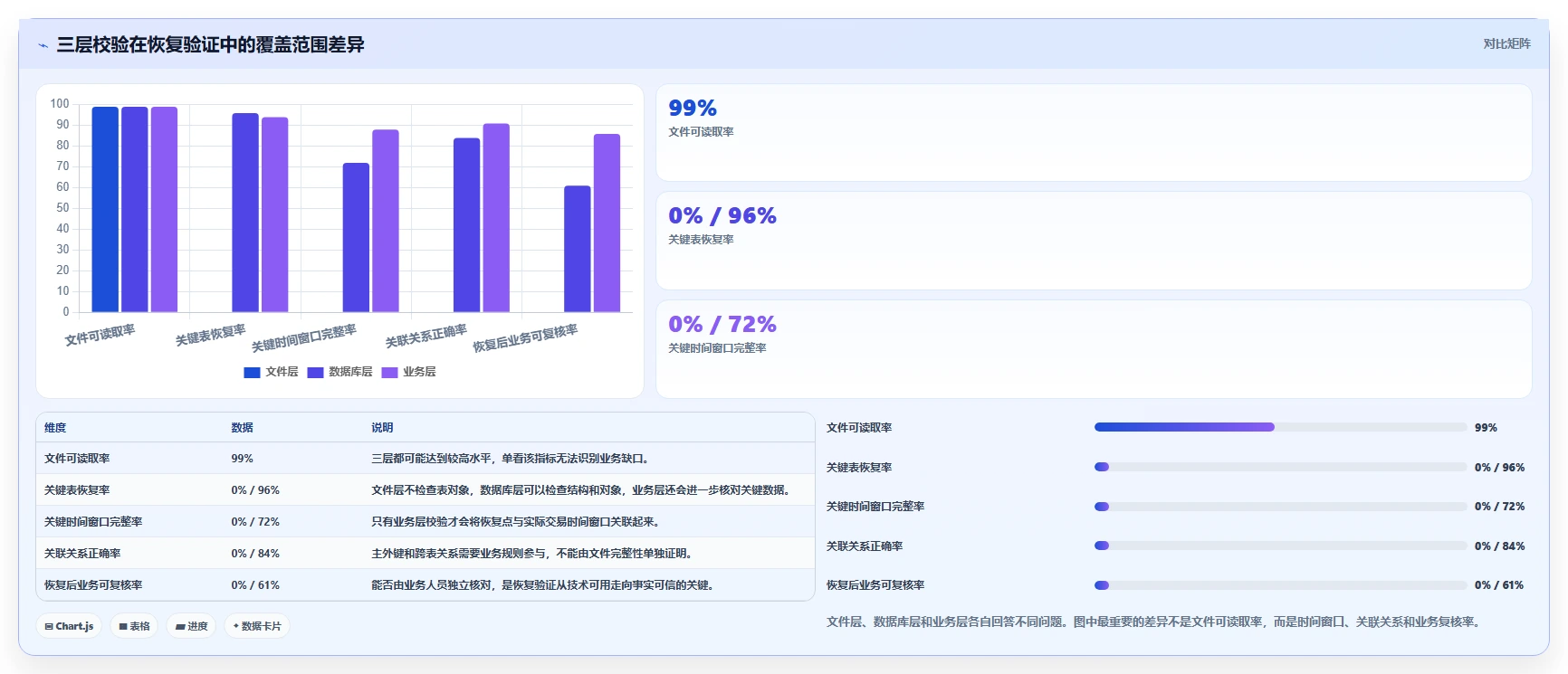Click the description starting with 主外键和跨表关系
Image resolution: width=1568 pixels, height=674 pixels.
pos(534,554)
